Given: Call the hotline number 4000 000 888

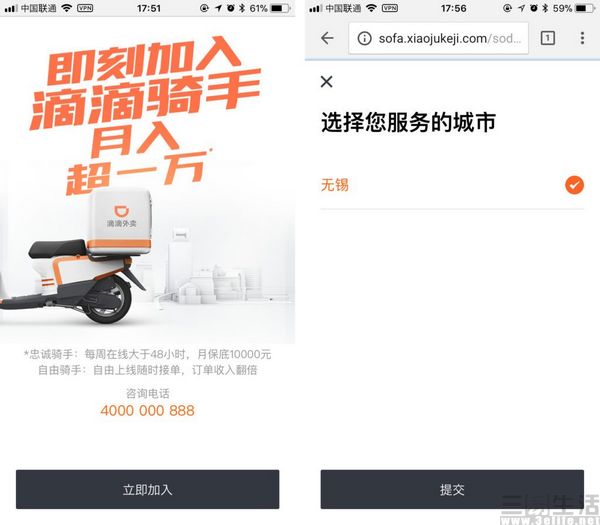Looking at the screenshot, I should point(148,411).
